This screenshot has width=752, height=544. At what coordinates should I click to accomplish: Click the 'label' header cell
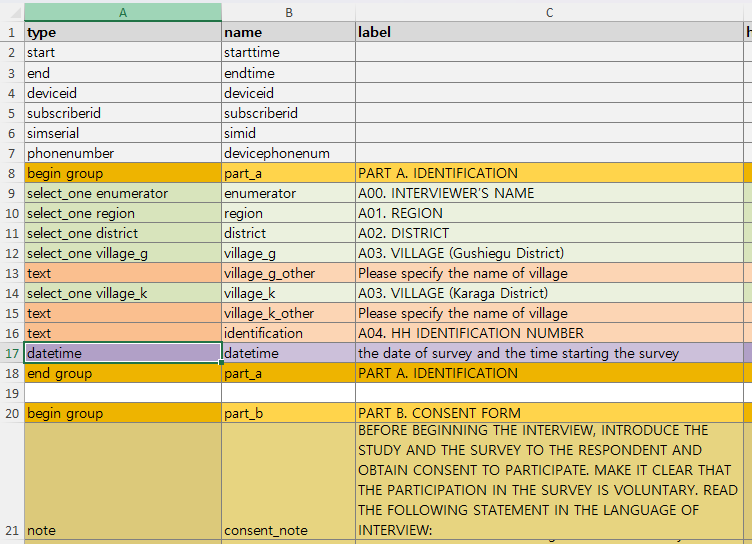point(550,32)
